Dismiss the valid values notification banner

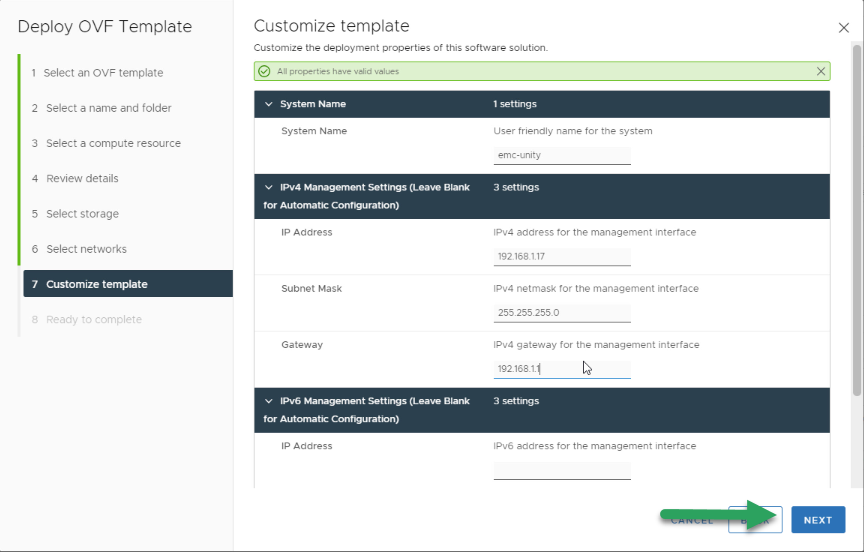coord(820,71)
